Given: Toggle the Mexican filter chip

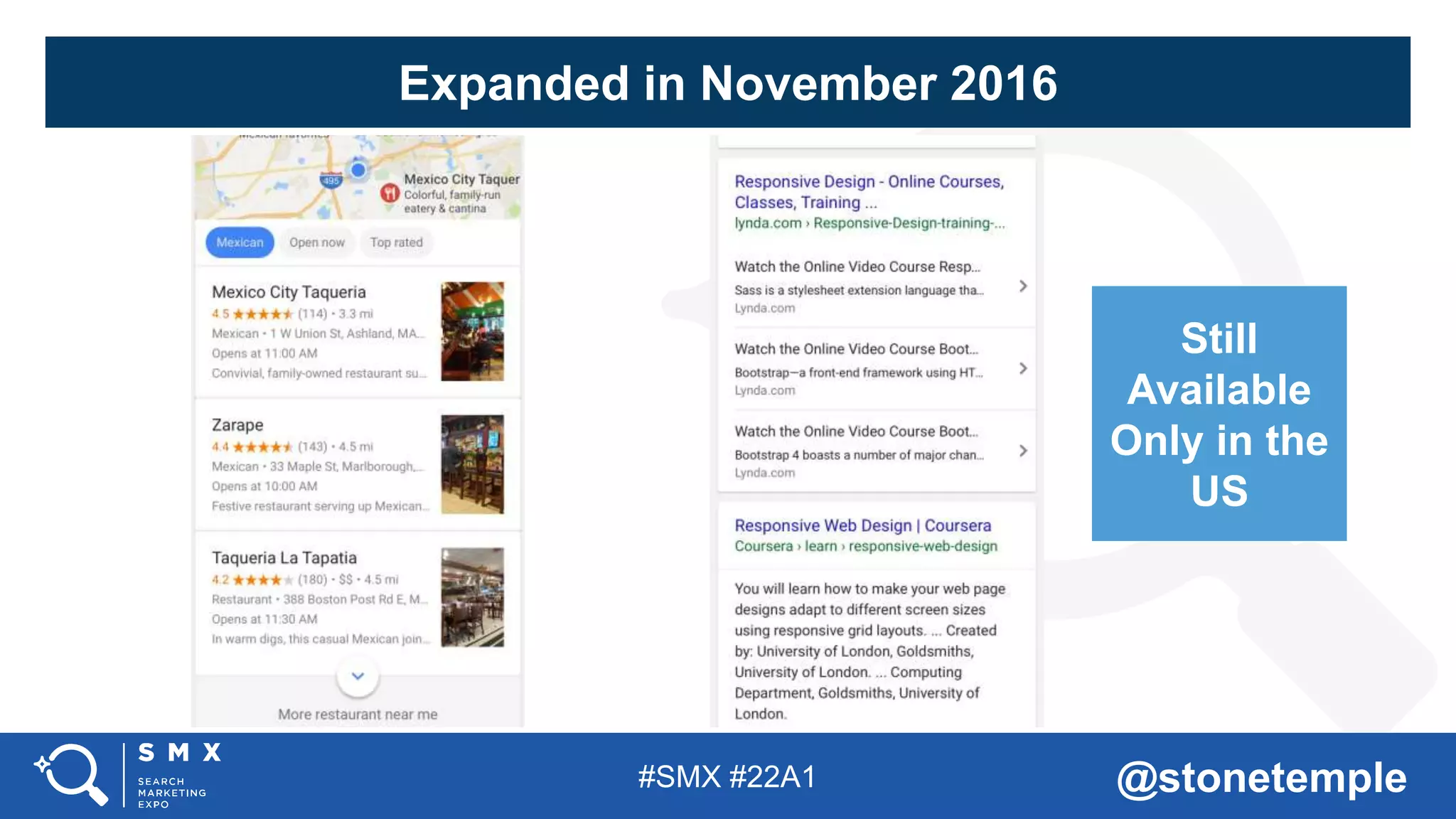Looking at the screenshot, I should pyautogui.click(x=240, y=242).
